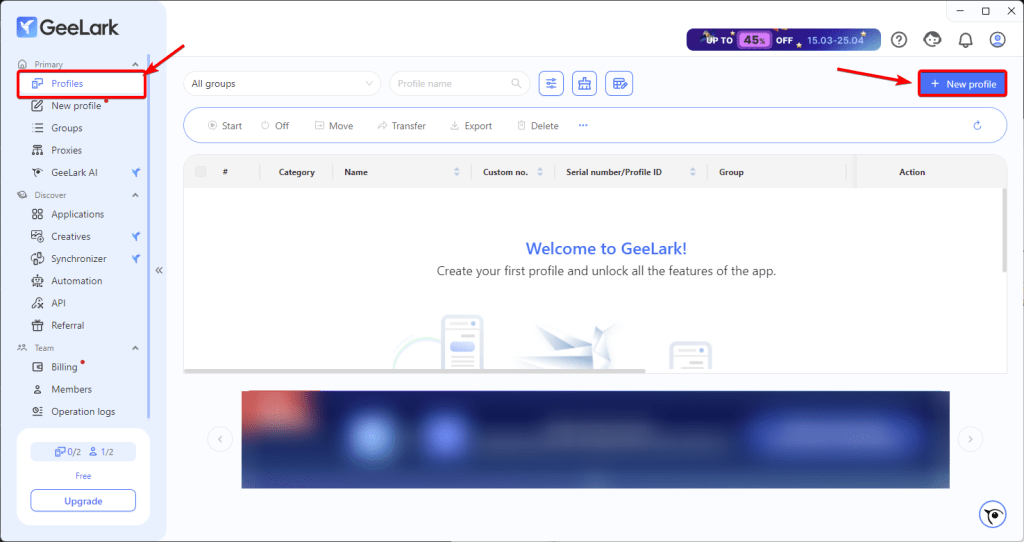Click the GeeLark logo

click(x=68, y=27)
